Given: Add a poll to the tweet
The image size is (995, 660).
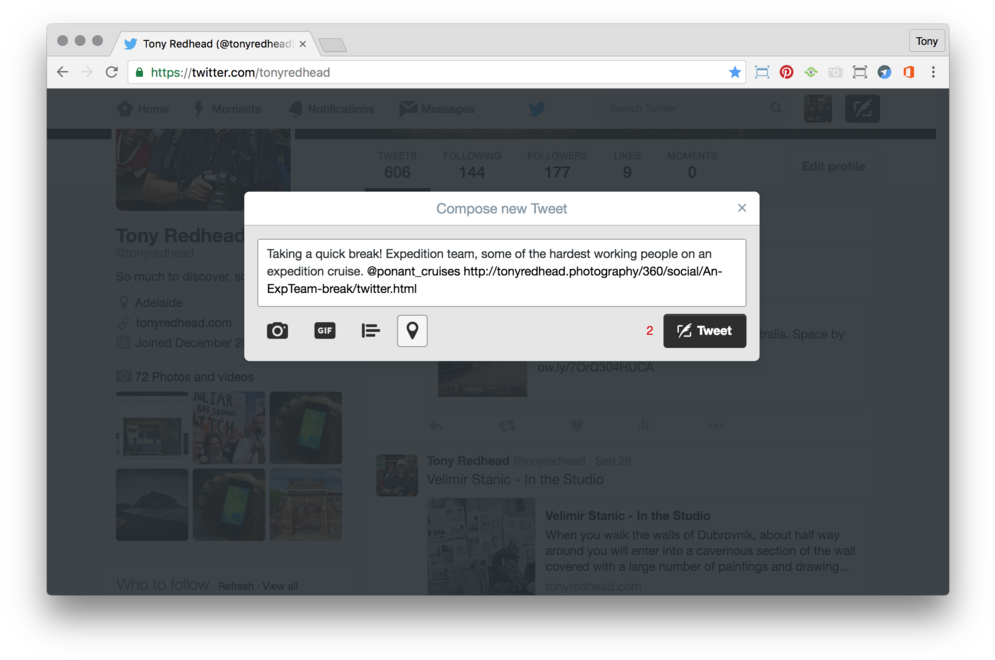Looking at the screenshot, I should [x=371, y=331].
